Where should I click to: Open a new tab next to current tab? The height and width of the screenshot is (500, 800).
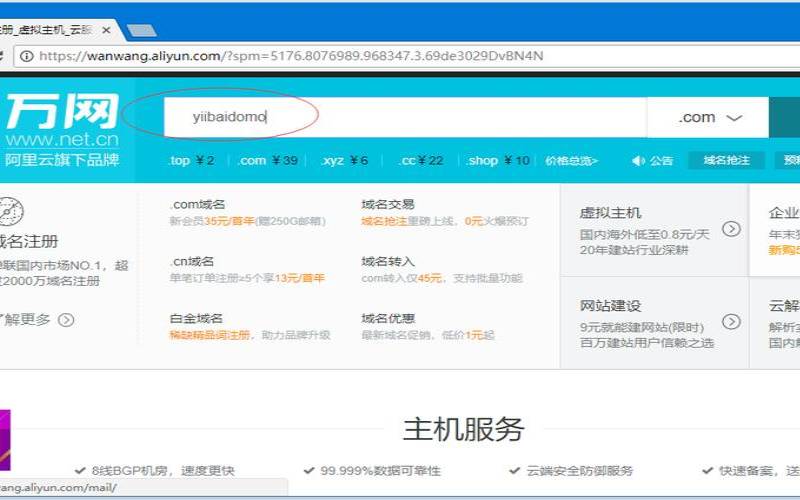point(142,31)
